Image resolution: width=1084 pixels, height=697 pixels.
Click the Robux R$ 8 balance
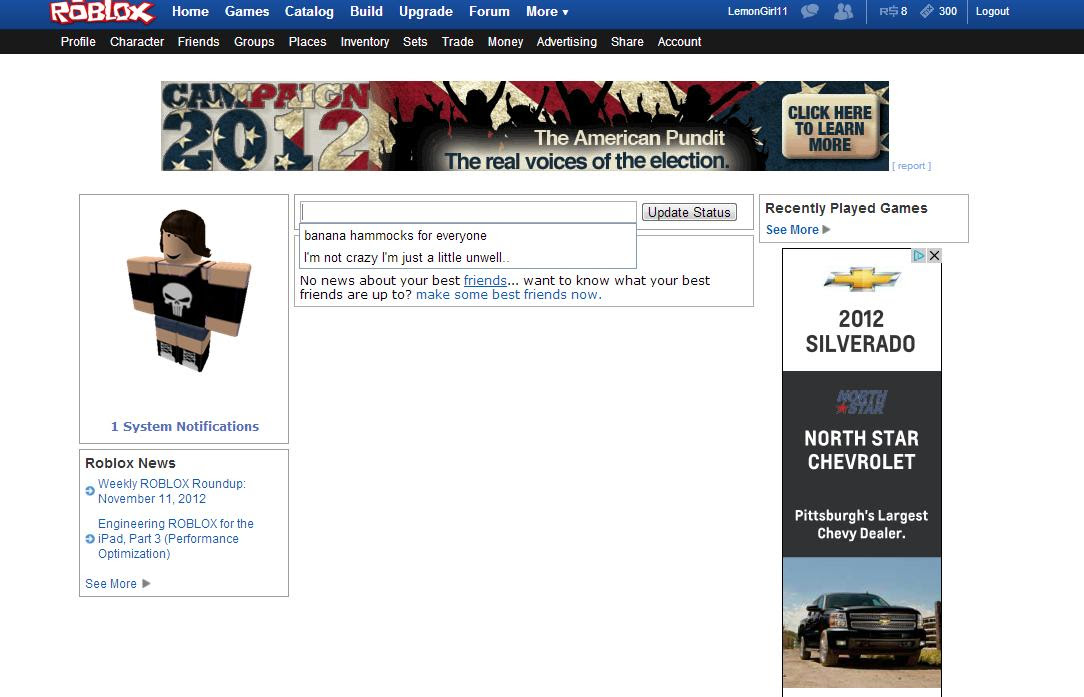[893, 11]
